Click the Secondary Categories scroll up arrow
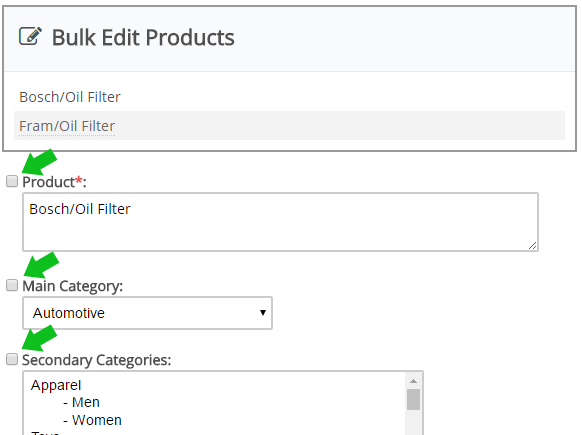582x435 pixels. click(x=413, y=381)
